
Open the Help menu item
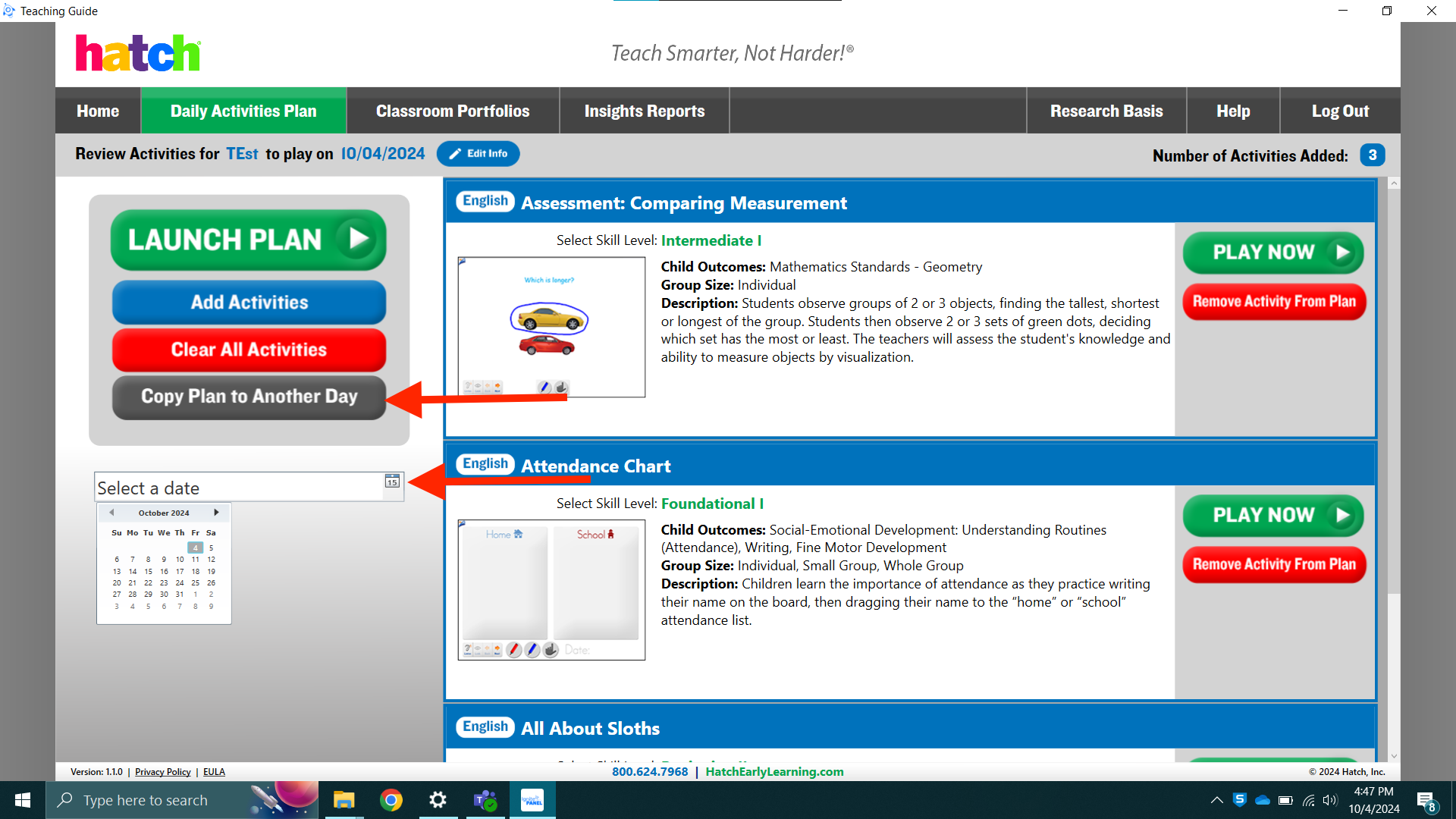pos(1233,111)
